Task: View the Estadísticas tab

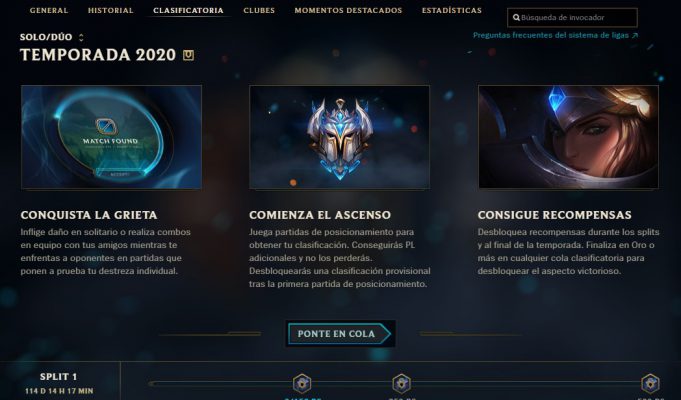Action: pos(452,10)
